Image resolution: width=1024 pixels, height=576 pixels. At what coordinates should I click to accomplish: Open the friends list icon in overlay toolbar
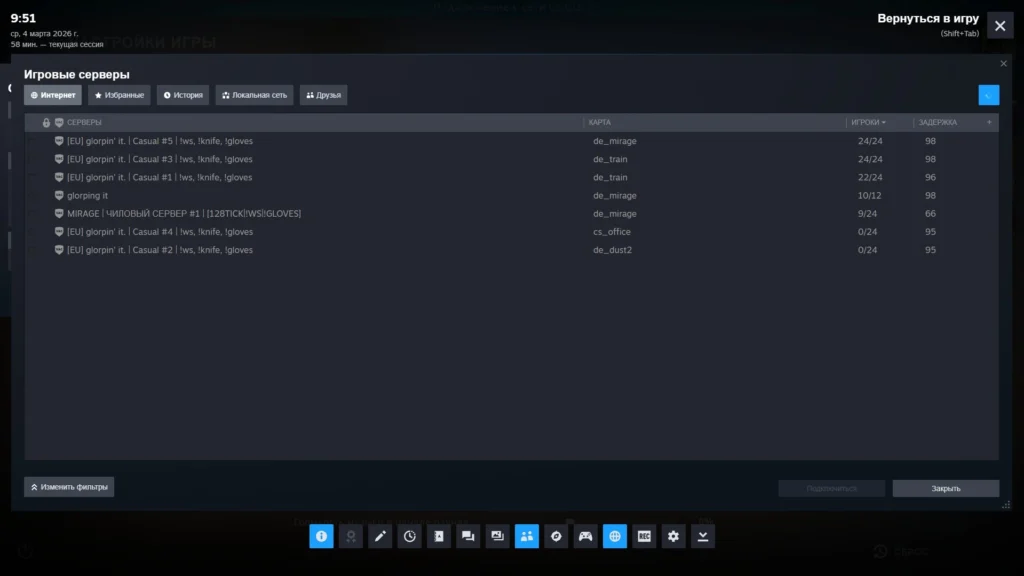(527, 536)
